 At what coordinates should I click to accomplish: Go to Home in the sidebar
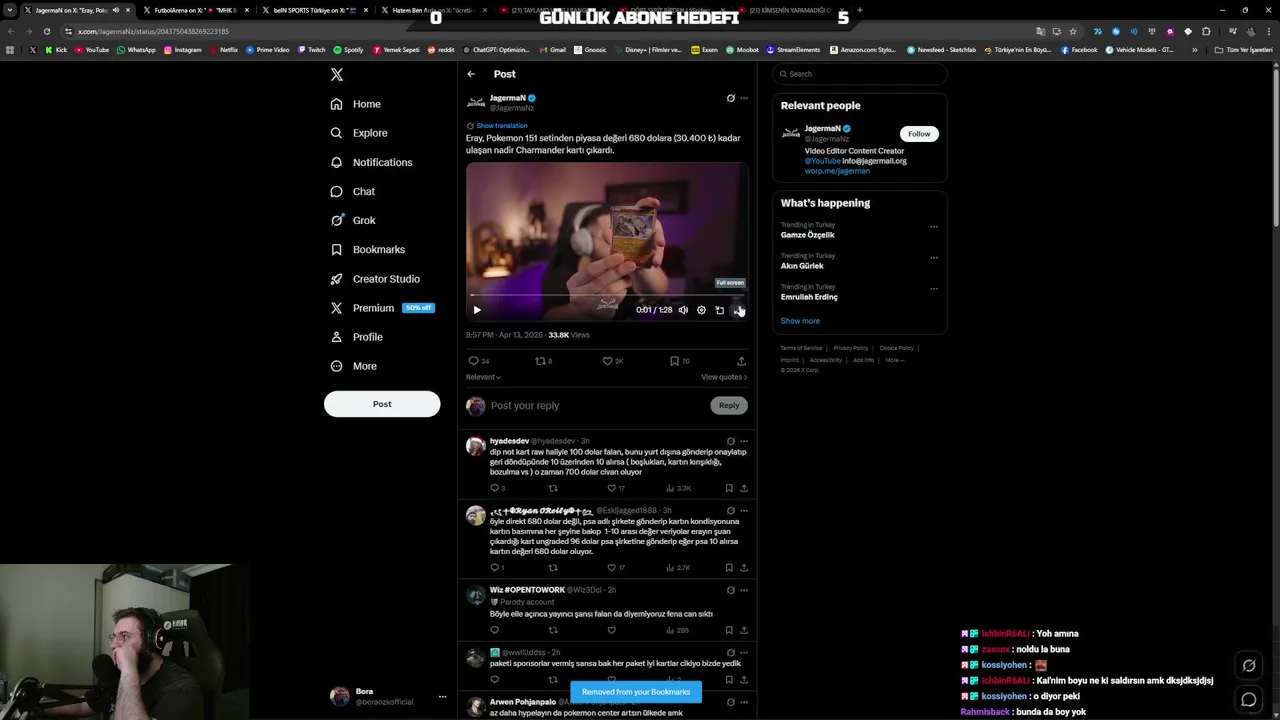pos(355,104)
